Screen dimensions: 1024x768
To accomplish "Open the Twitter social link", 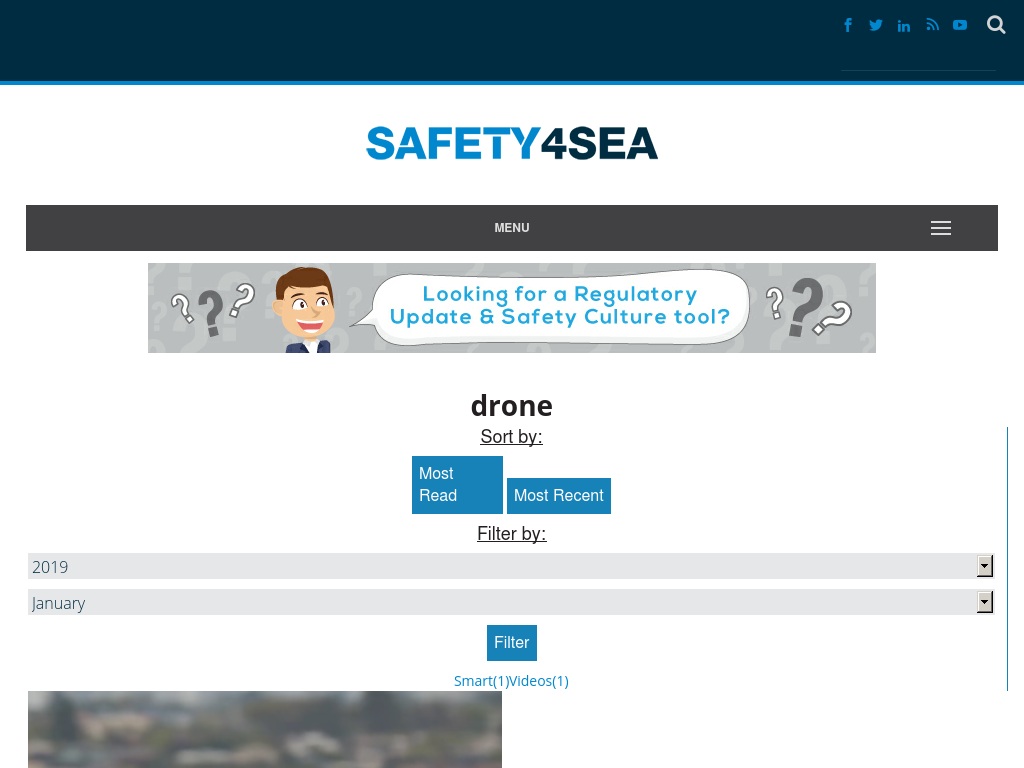I will tap(876, 25).
